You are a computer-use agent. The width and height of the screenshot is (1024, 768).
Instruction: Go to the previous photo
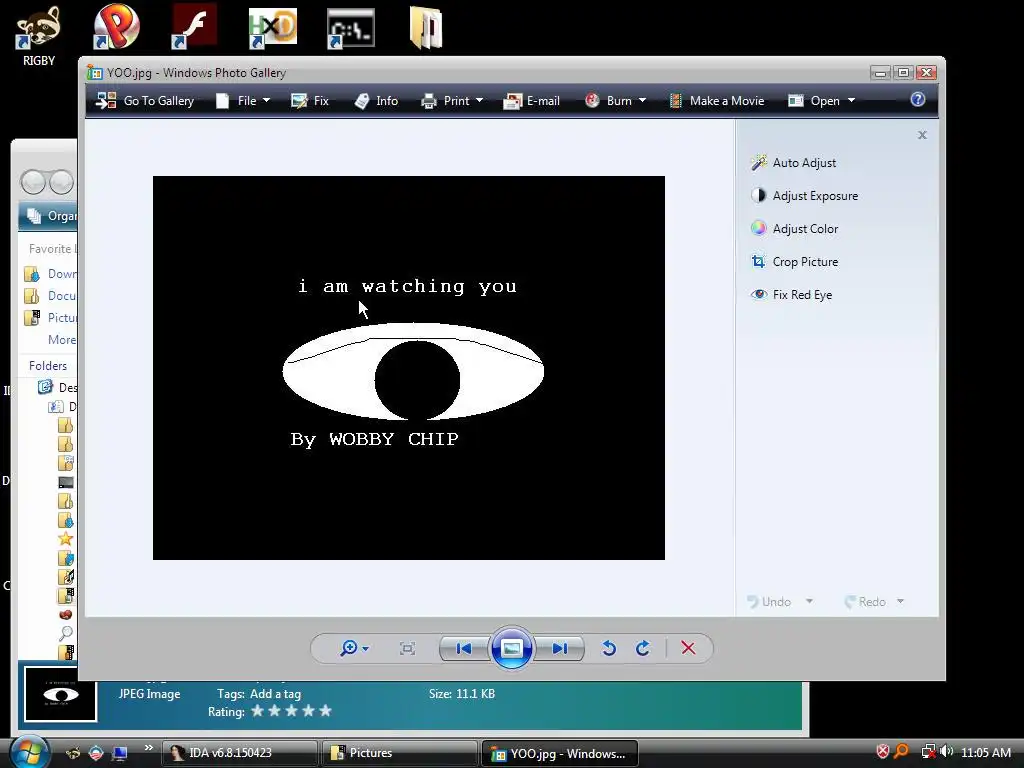[x=464, y=648]
